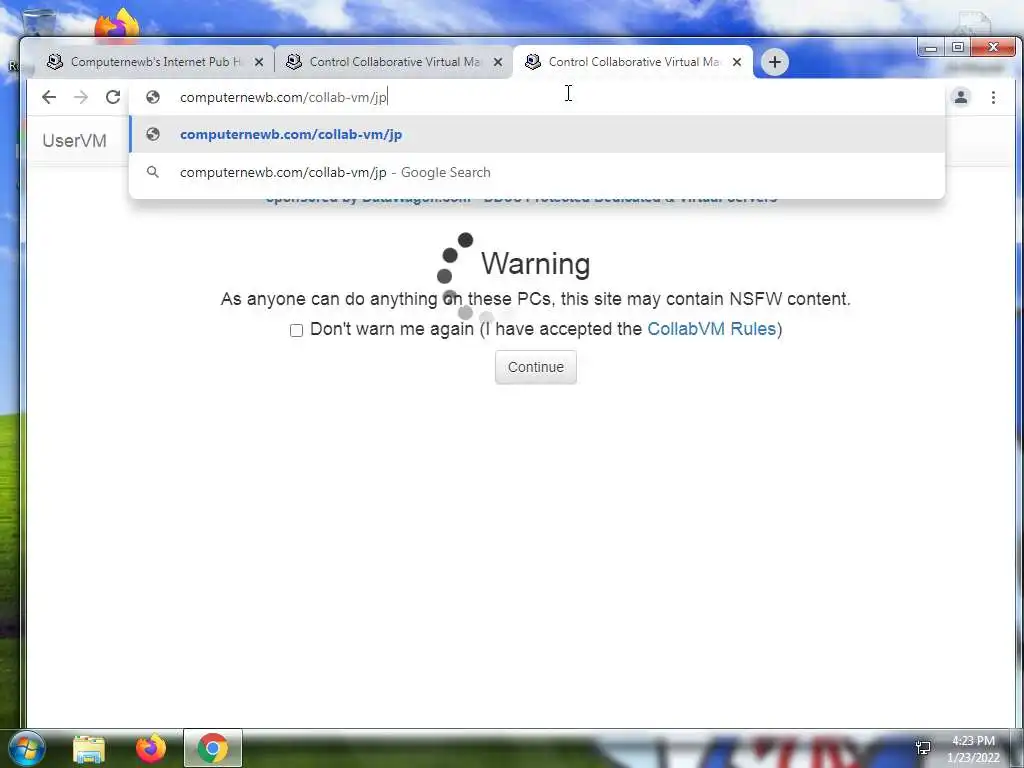Switch to the middle Control Collaborative Virtual tab
This screenshot has height=768, width=1024.
[x=394, y=62]
